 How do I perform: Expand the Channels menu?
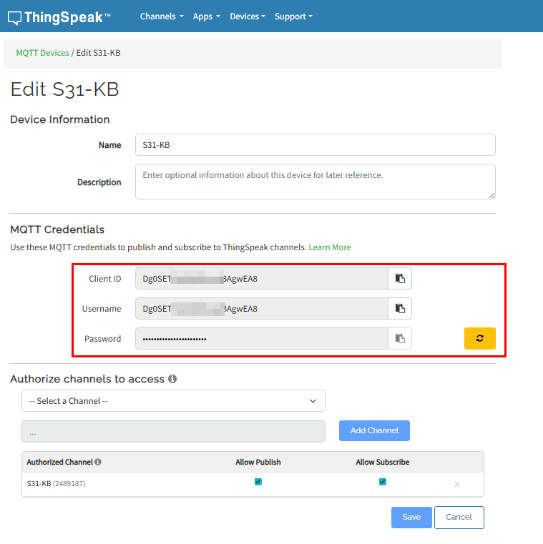pyautogui.click(x=162, y=16)
